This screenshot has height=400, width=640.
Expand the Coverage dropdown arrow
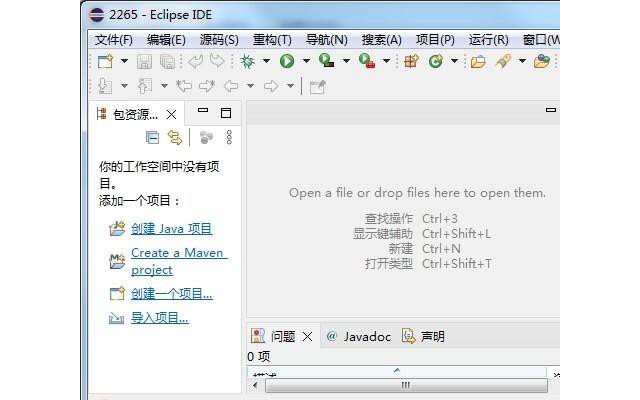pos(346,61)
